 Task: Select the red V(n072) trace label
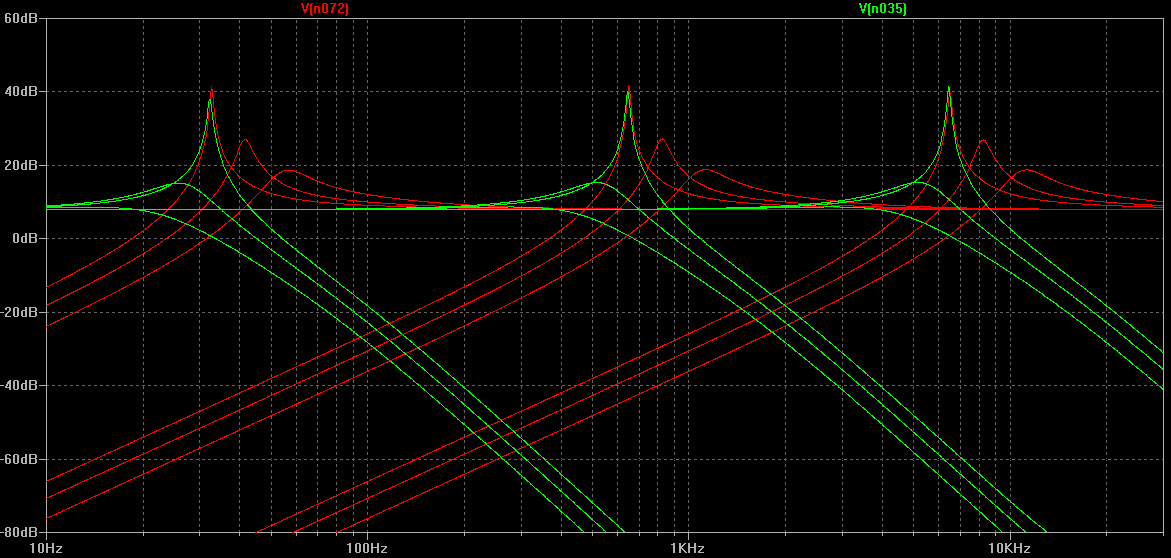pos(324,8)
